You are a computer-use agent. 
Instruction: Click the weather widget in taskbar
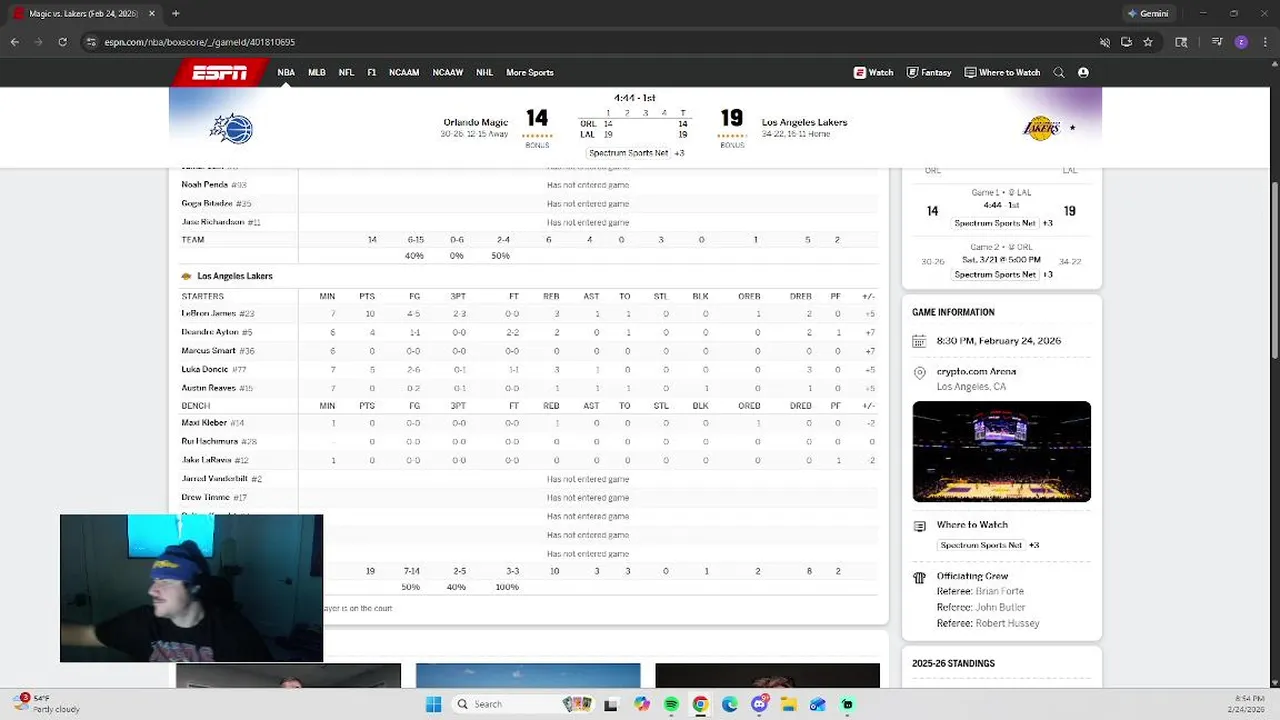pos(46,703)
